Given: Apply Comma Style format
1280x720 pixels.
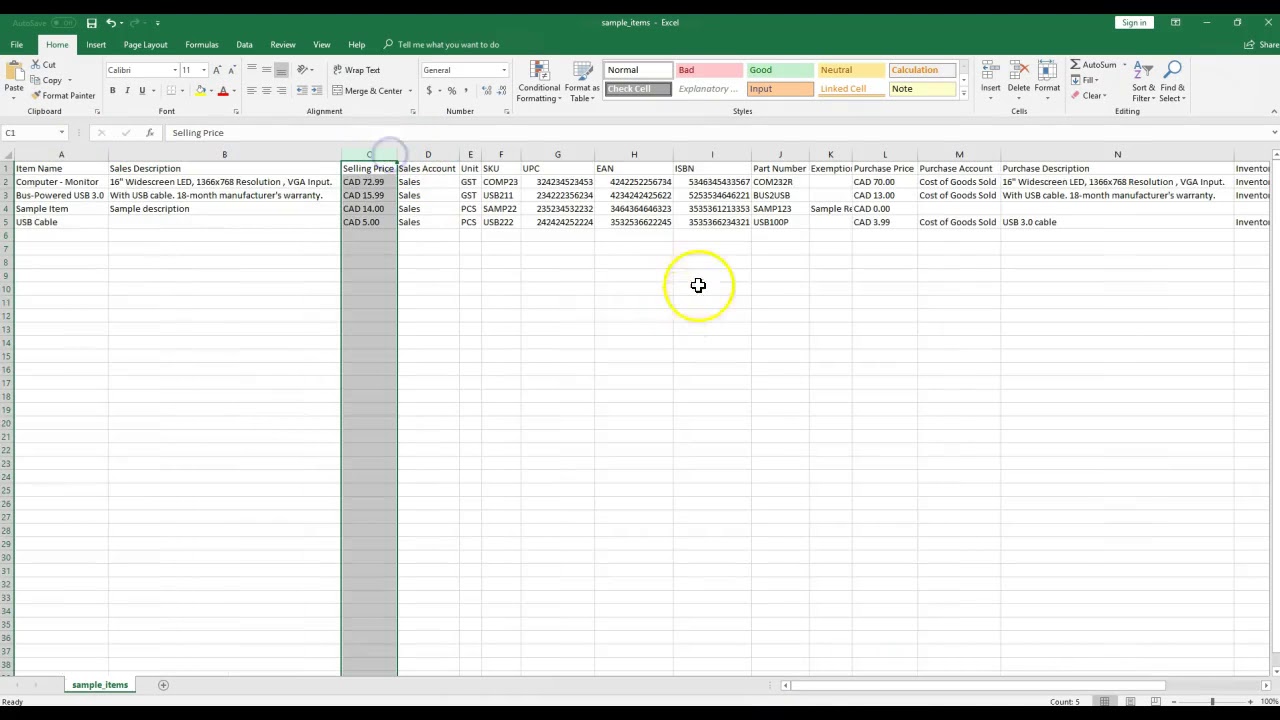Looking at the screenshot, I should coord(466,91).
